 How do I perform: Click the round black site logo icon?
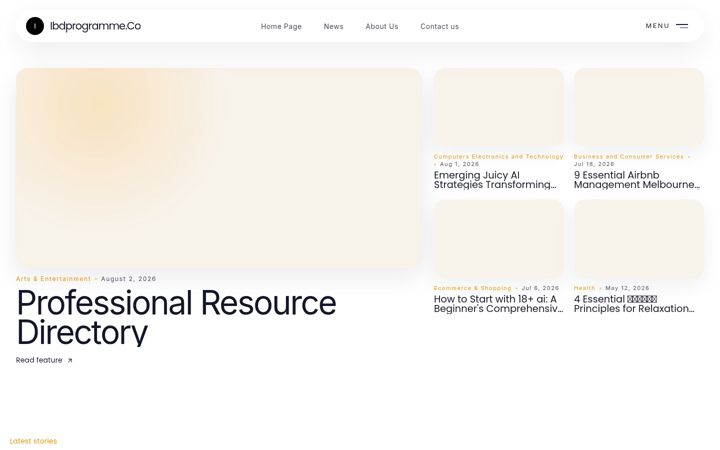pos(35,26)
